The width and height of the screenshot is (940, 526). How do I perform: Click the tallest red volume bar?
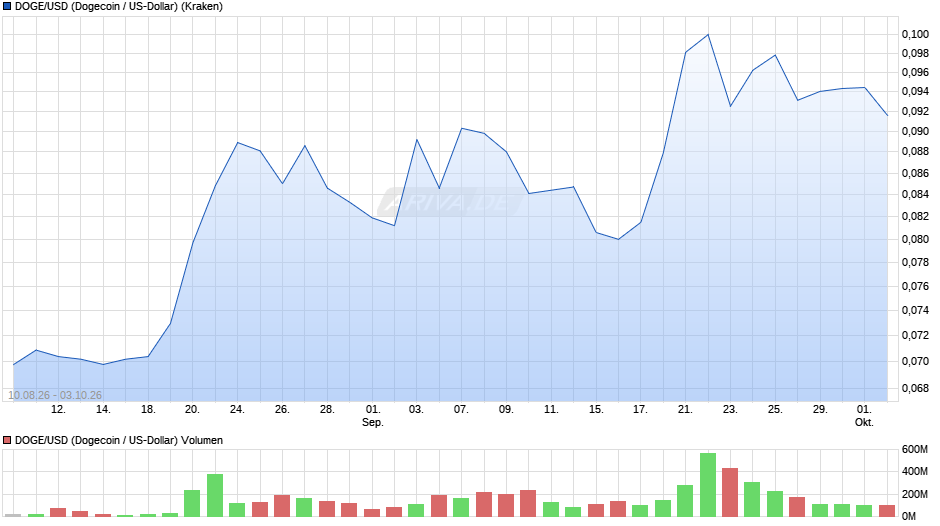pos(730,492)
